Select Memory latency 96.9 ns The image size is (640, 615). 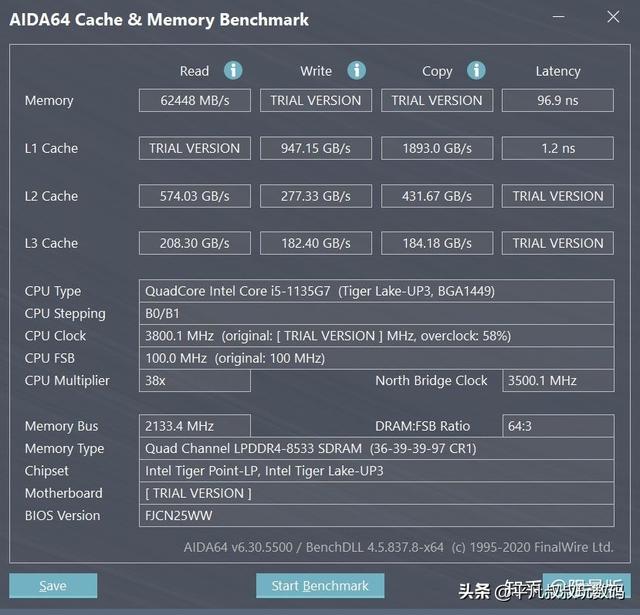point(558,100)
